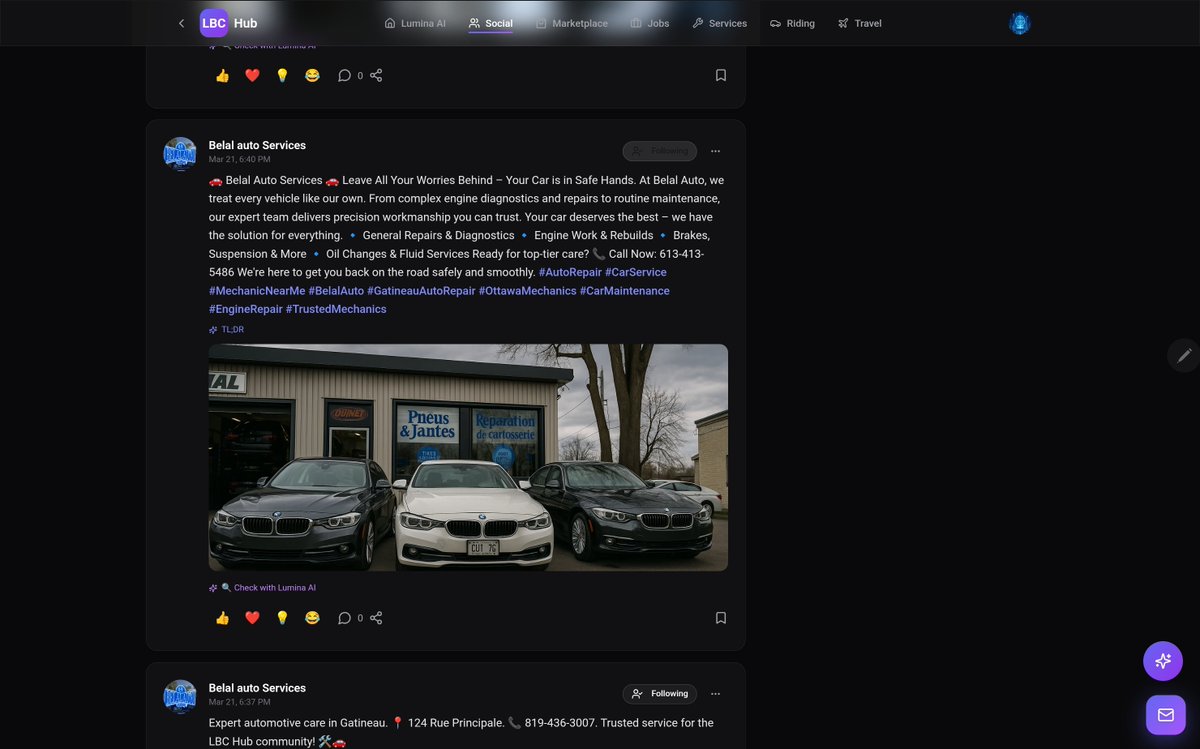This screenshot has height=749, width=1200.
Task: React with lightbulb on the 6:40 PM post
Action: 282,618
